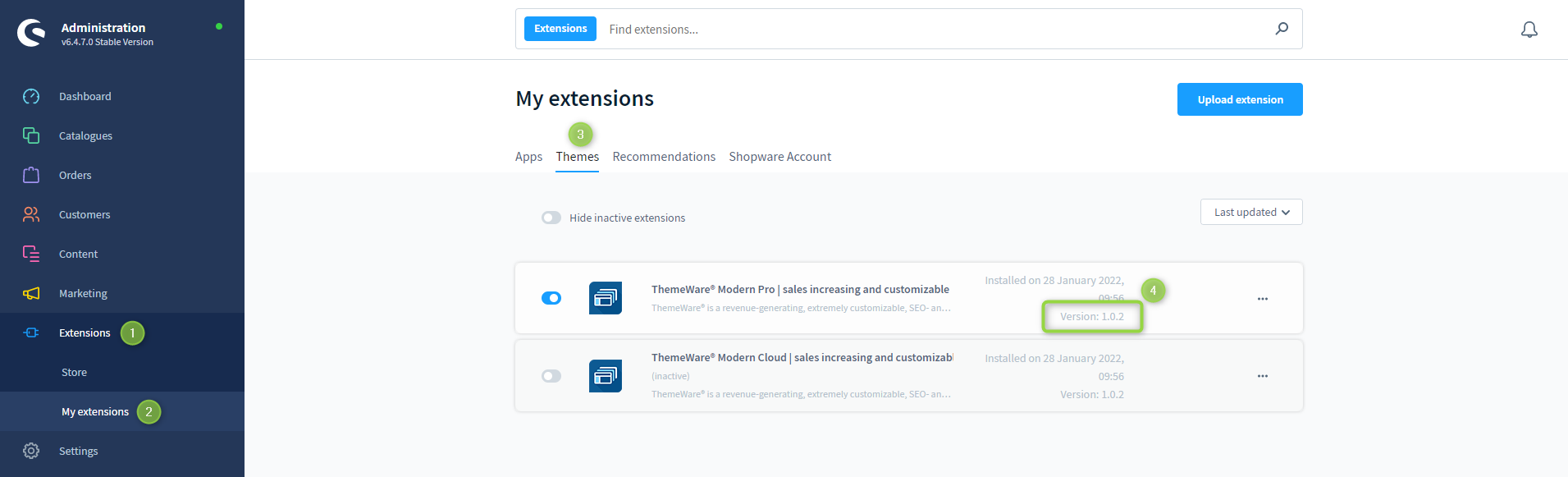Click the (inactive) label of Modern Cloud

[670, 376]
